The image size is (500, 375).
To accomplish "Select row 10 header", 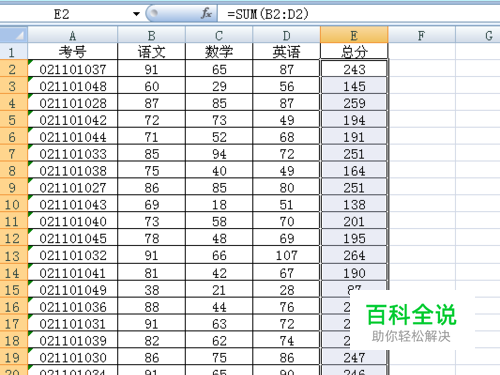I will click(13, 204).
